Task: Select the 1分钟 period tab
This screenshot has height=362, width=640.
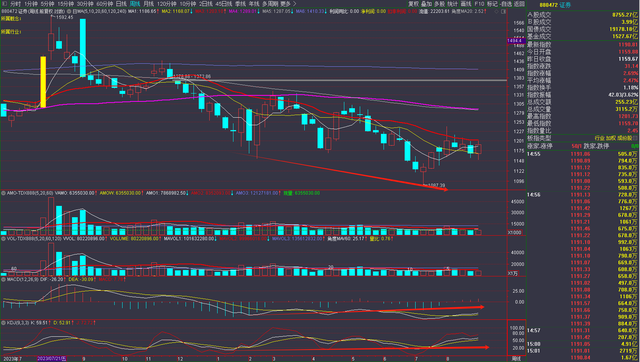Action: [31, 4]
